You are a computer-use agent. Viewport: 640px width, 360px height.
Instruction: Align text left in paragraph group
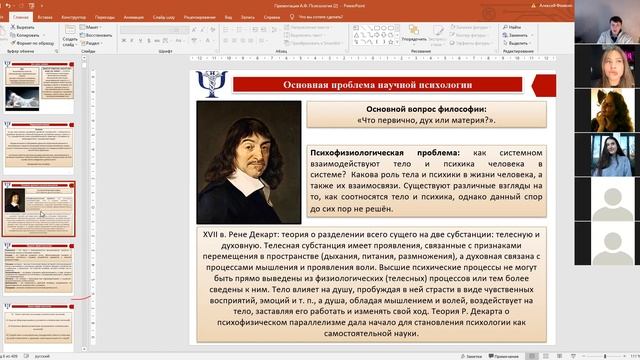pyautogui.click(x=226, y=41)
